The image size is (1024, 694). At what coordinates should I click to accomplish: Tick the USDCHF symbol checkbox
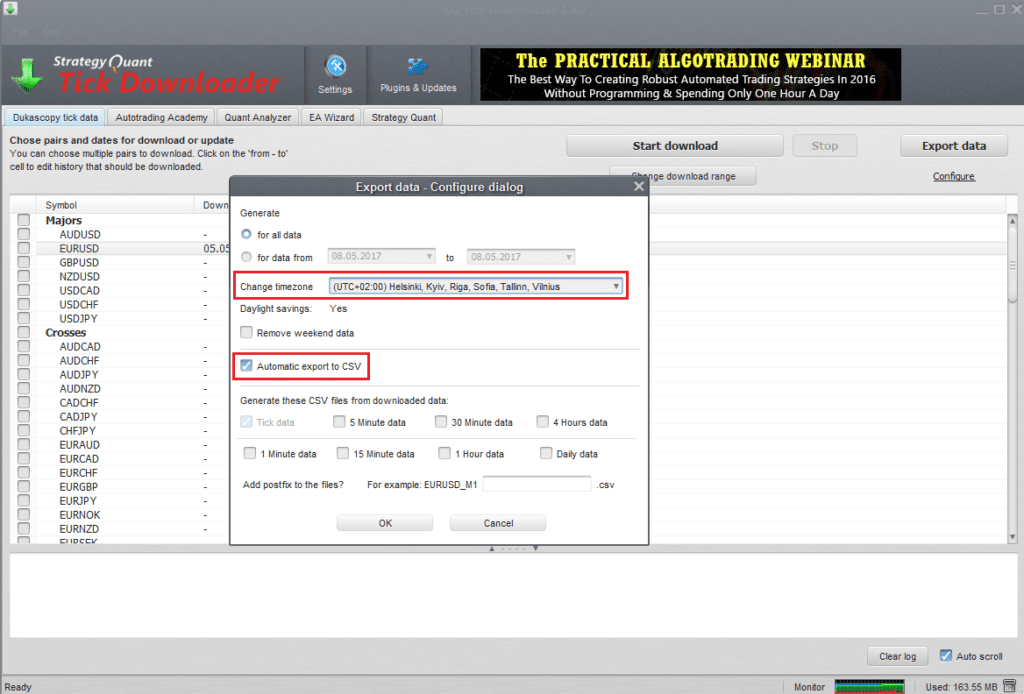24,304
